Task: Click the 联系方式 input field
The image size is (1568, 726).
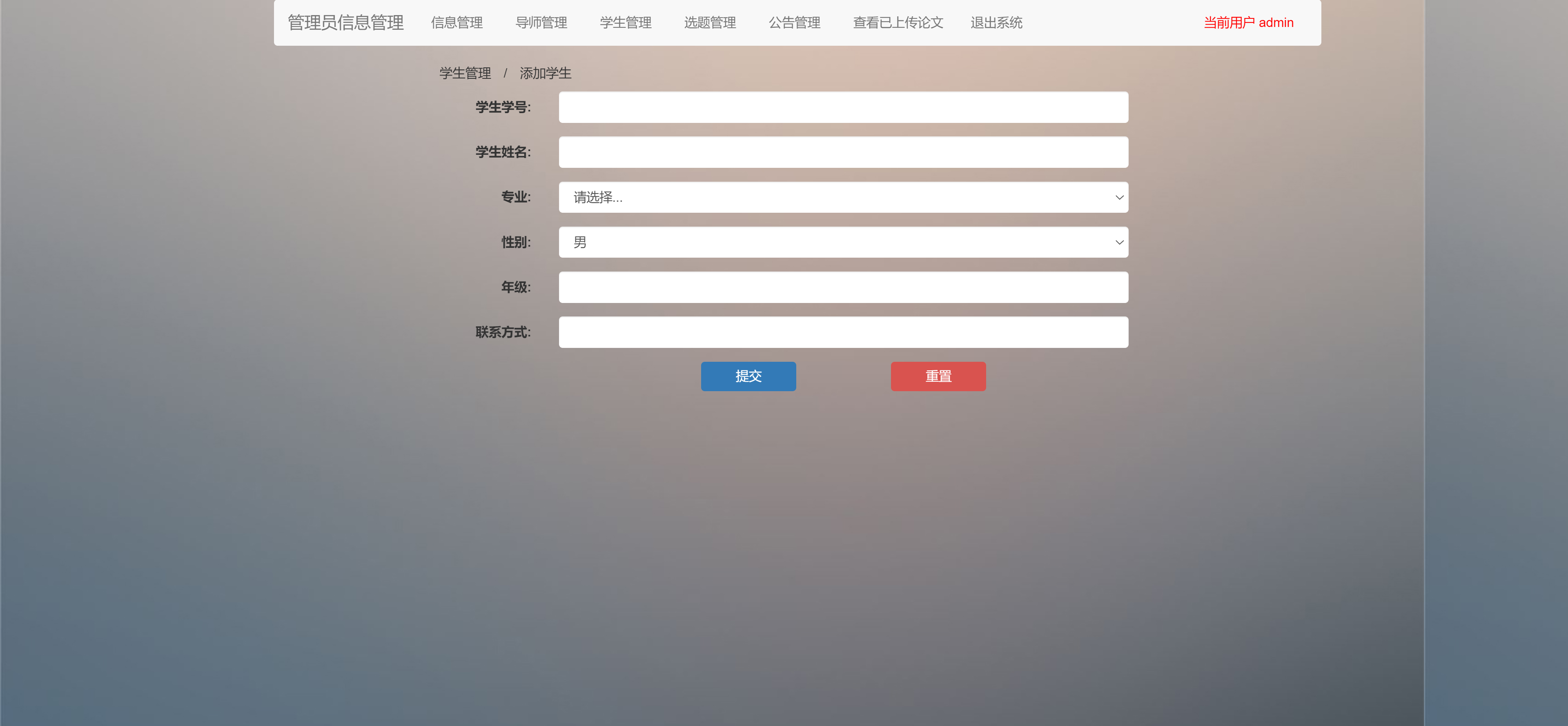Action: pyautogui.click(x=843, y=332)
